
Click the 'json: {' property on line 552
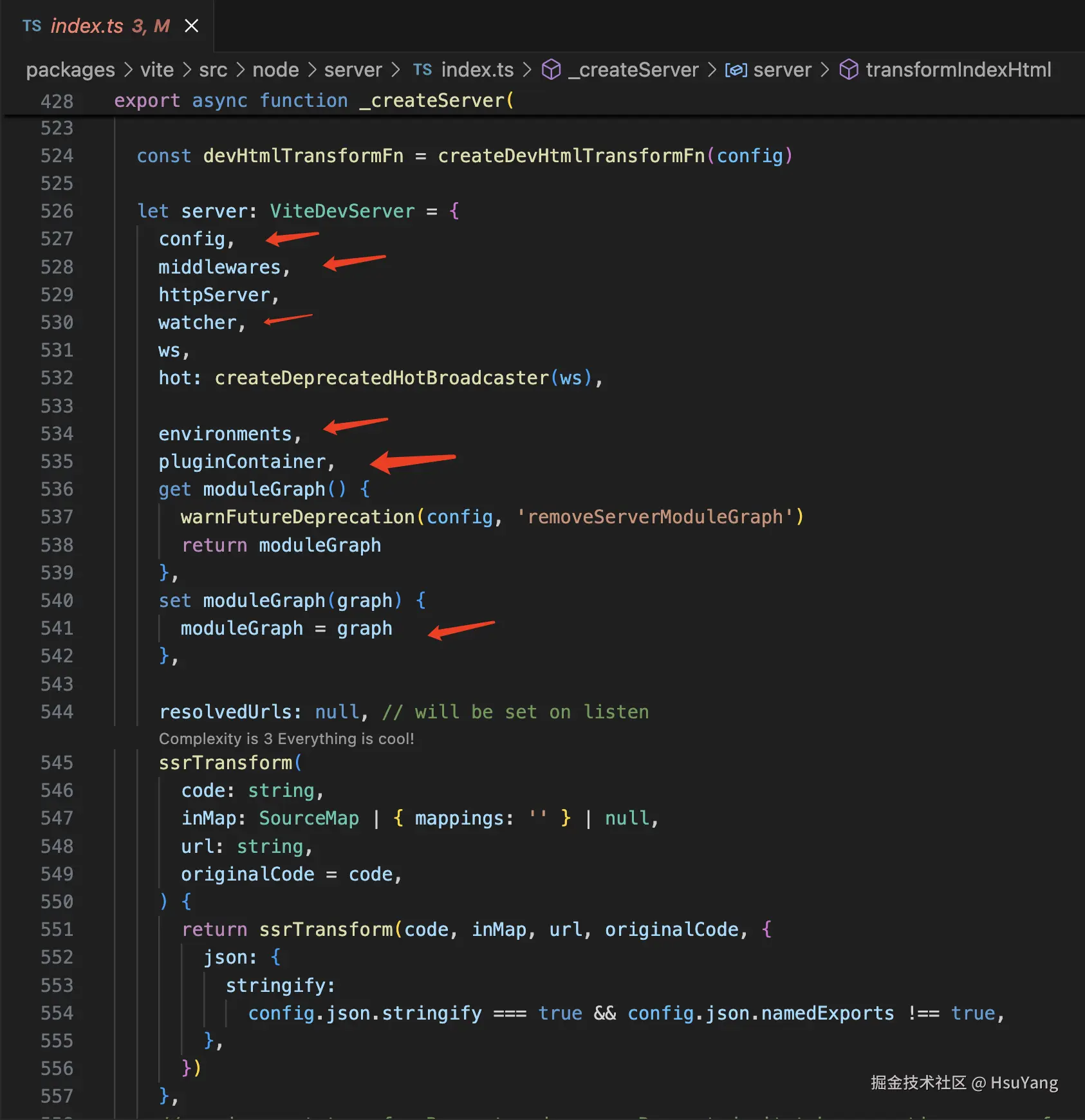click(x=242, y=957)
